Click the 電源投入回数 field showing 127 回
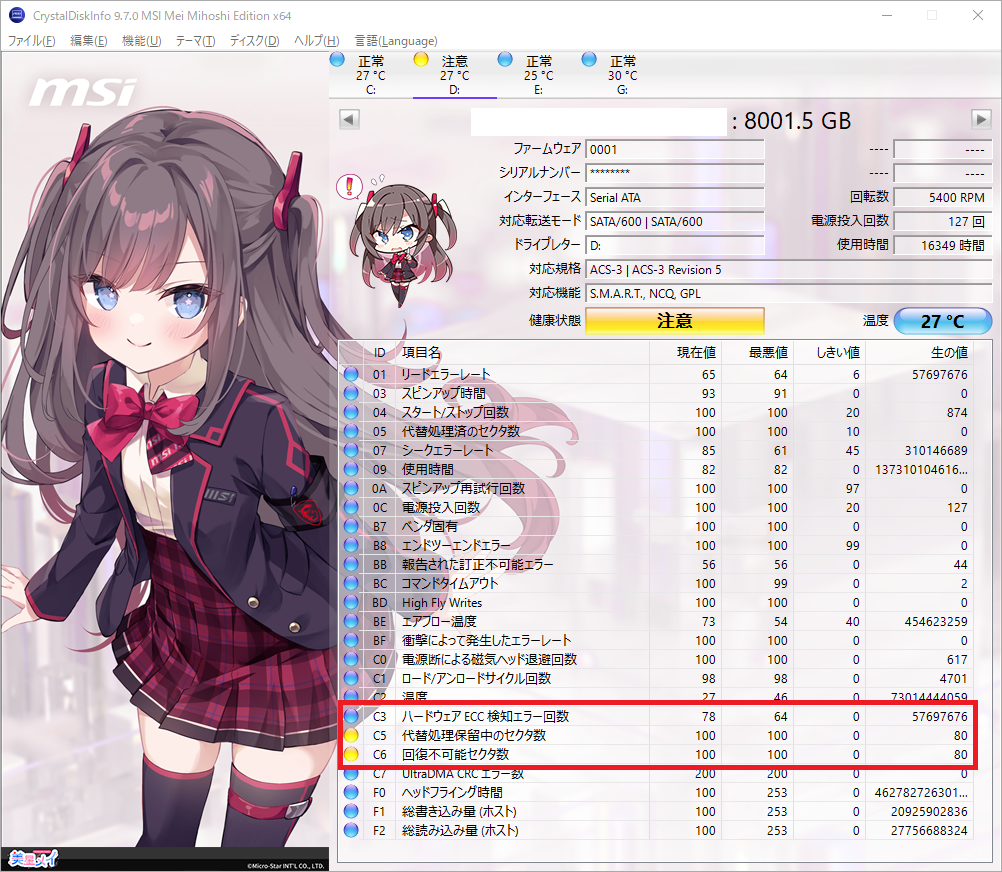Image resolution: width=1002 pixels, height=872 pixels. pos(943,222)
